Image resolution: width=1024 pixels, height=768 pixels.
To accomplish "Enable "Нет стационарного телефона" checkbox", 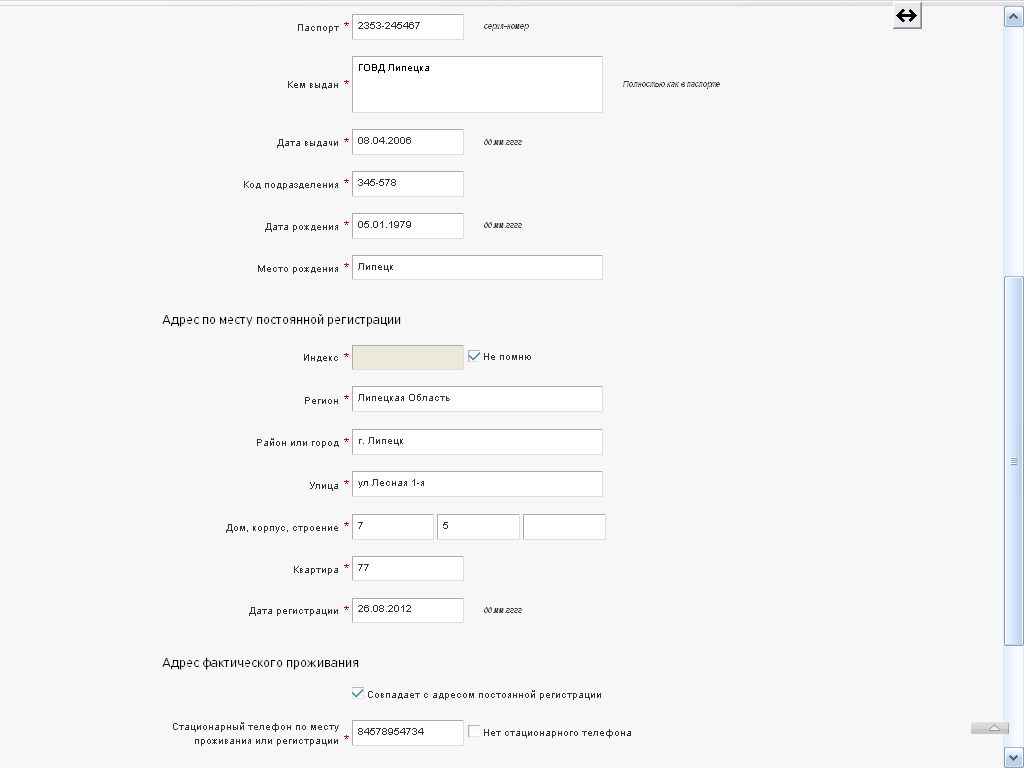I will pos(474,732).
